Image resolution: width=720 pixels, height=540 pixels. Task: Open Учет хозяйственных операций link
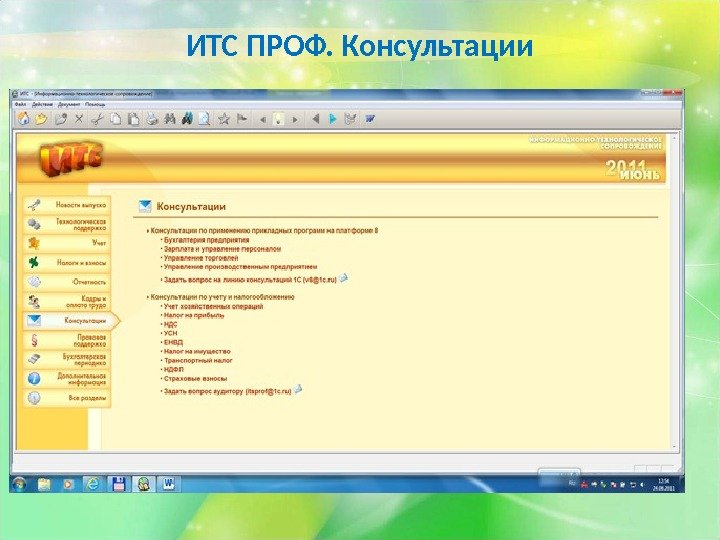tap(214, 306)
